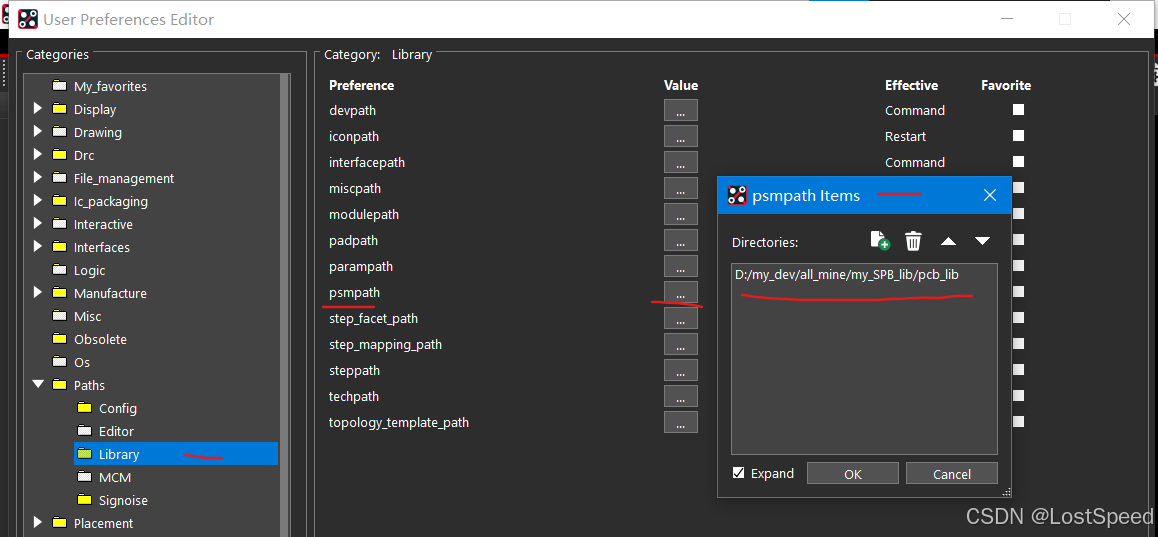Click the Signoise folder icon
This screenshot has width=1158, height=537.
[84, 500]
